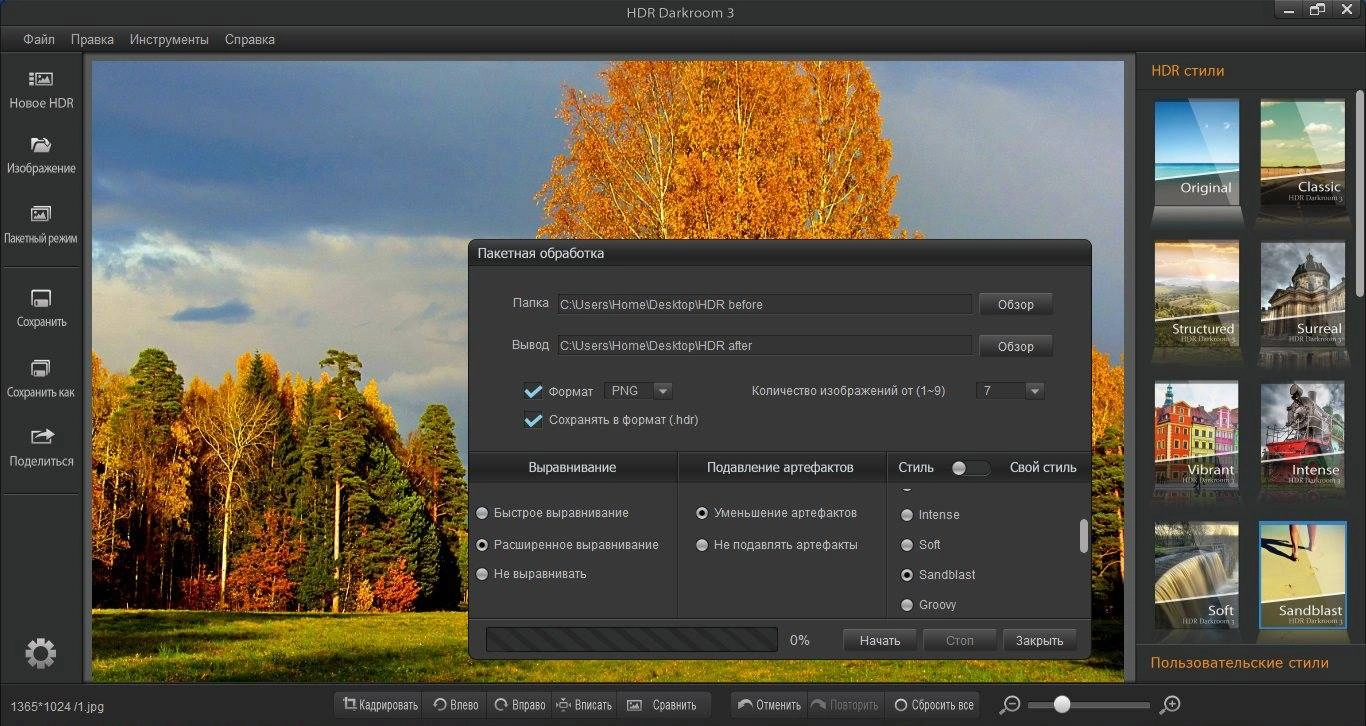Screen dimensions: 1366x726
Task: Open the Файл menu
Action: click(x=39, y=40)
